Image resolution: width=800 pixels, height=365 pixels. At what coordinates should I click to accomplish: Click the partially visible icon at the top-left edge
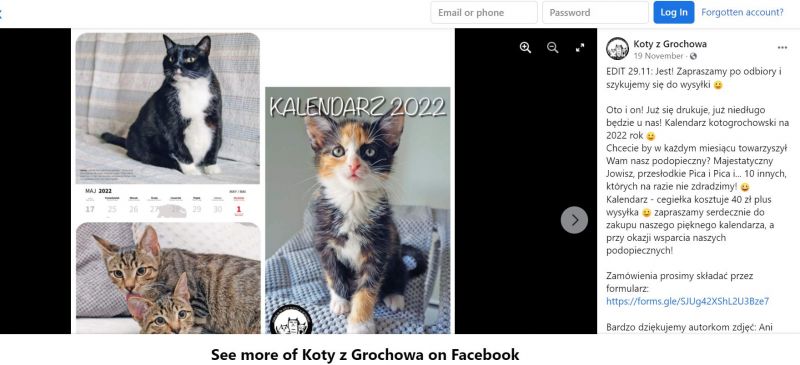1,13
